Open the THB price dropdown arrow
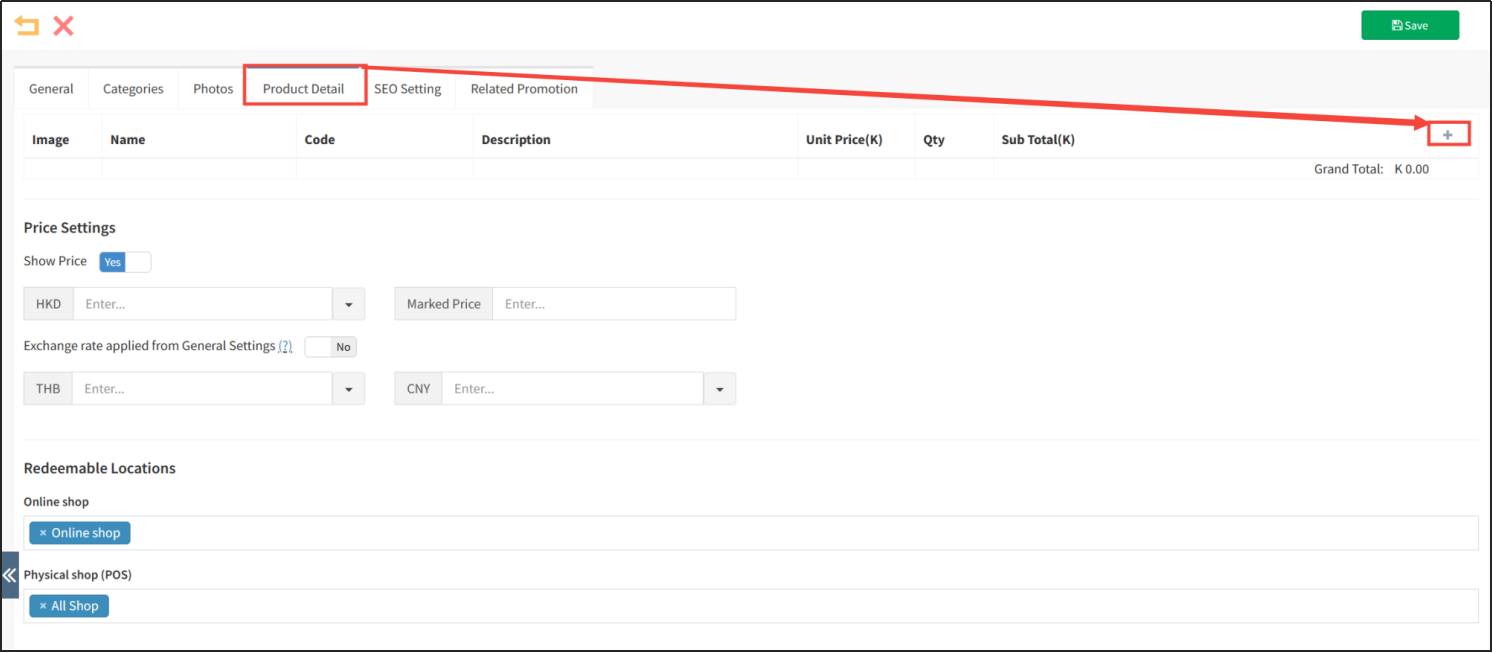 pos(348,389)
